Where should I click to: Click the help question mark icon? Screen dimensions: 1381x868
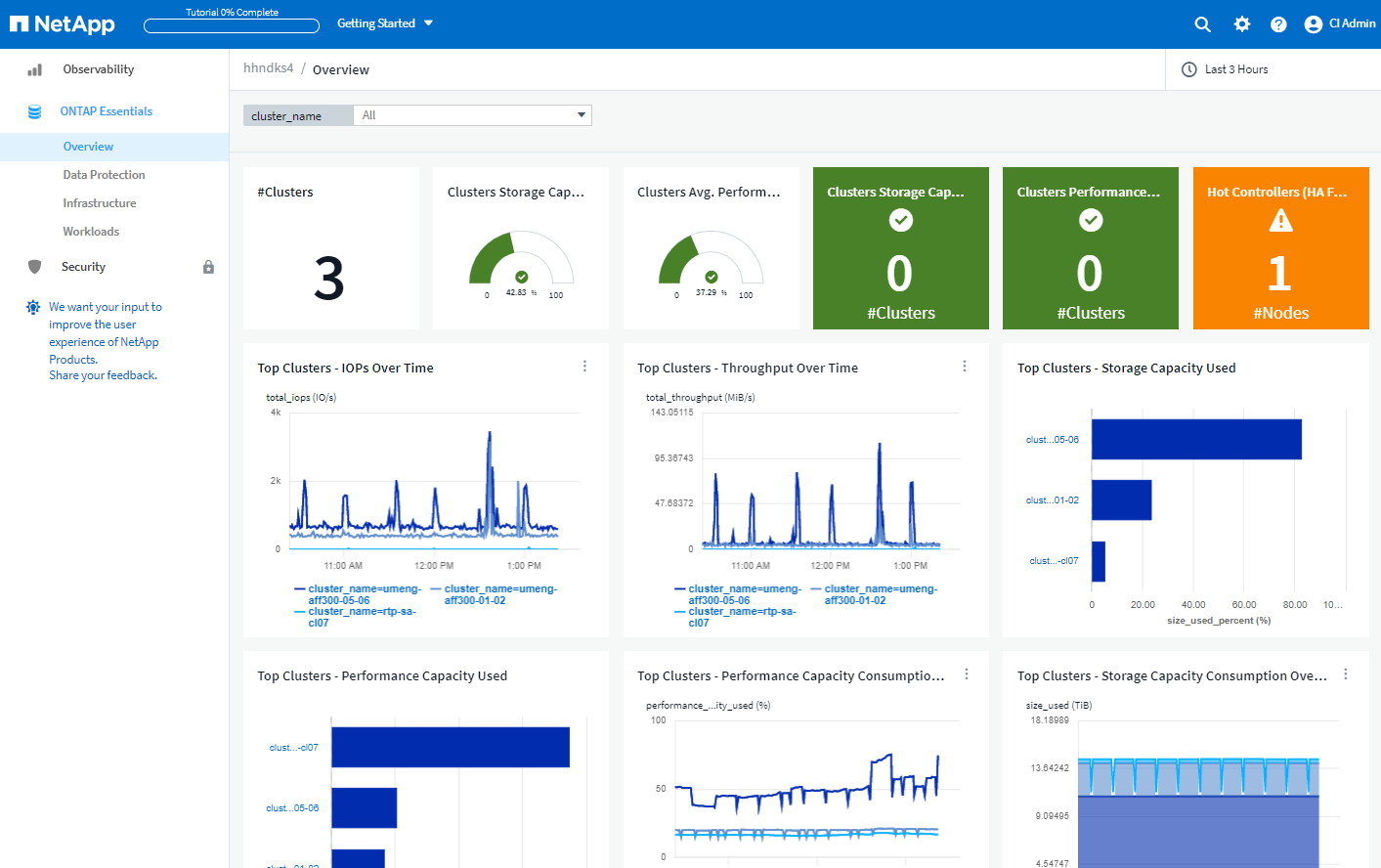pyautogui.click(x=1278, y=24)
